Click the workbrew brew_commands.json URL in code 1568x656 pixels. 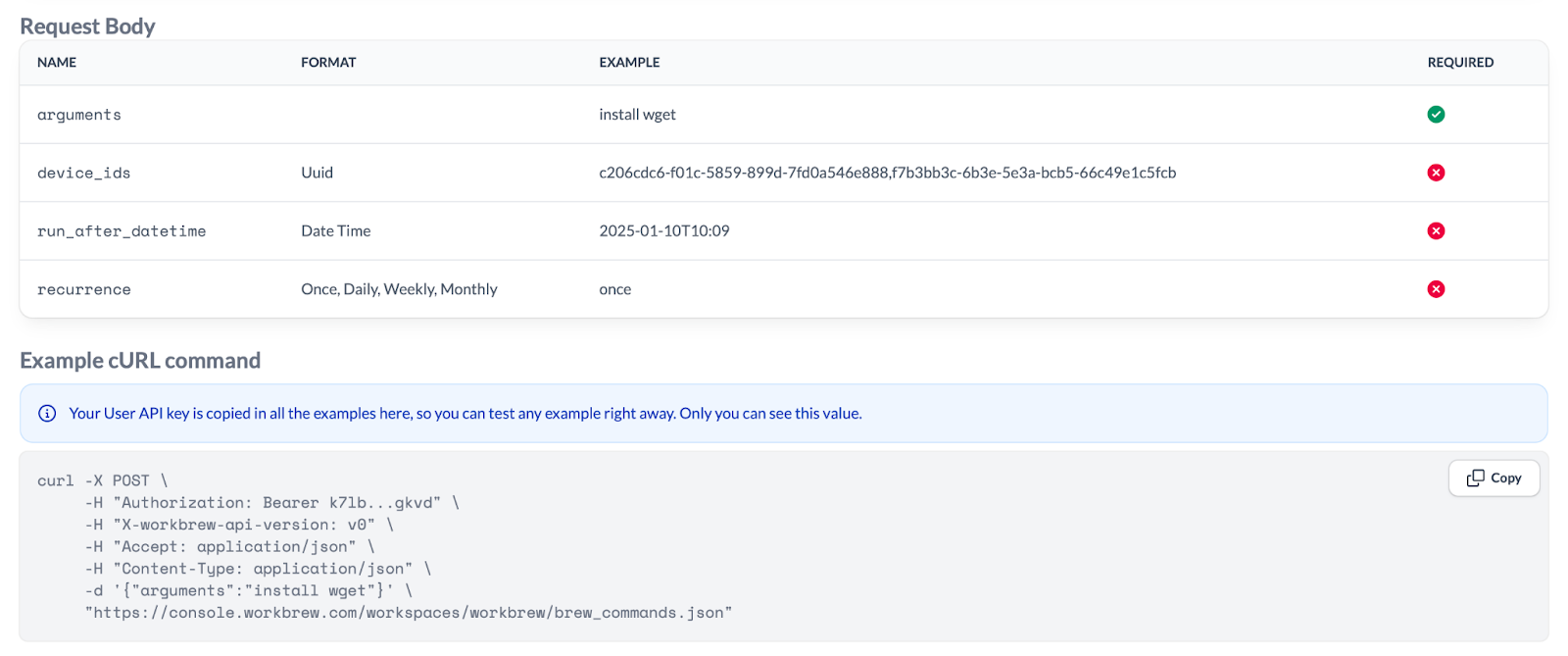(408, 613)
